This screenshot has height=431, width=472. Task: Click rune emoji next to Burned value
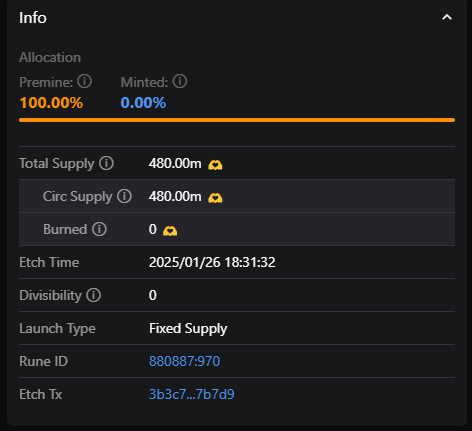pos(170,231)
